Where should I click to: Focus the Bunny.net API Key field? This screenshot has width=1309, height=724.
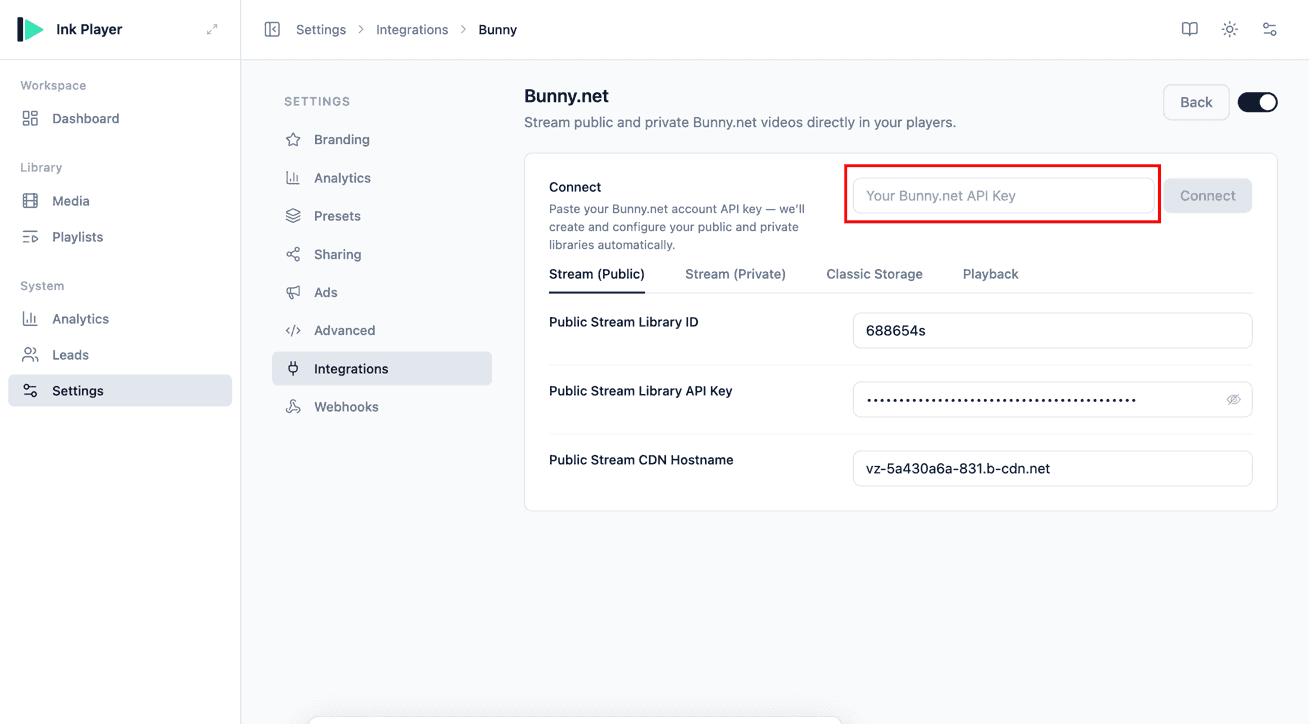(1003, 196)
